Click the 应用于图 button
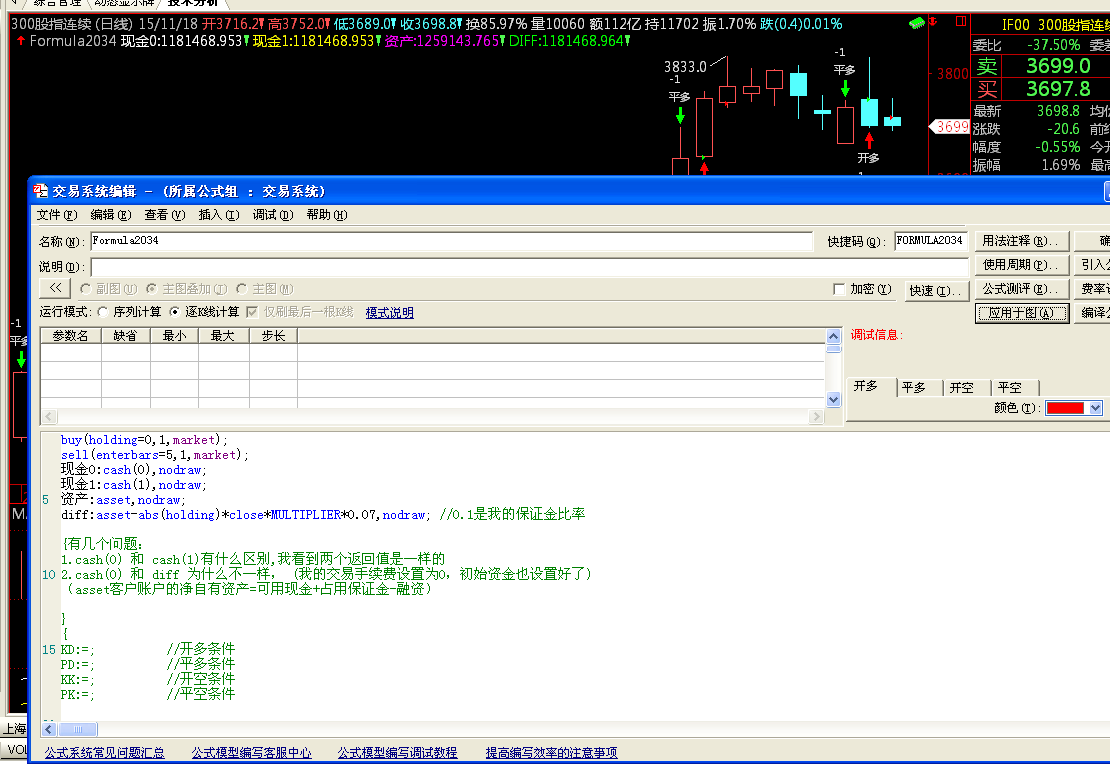The width and height of the screenshot is (1110, 764). coord(1020,313)
